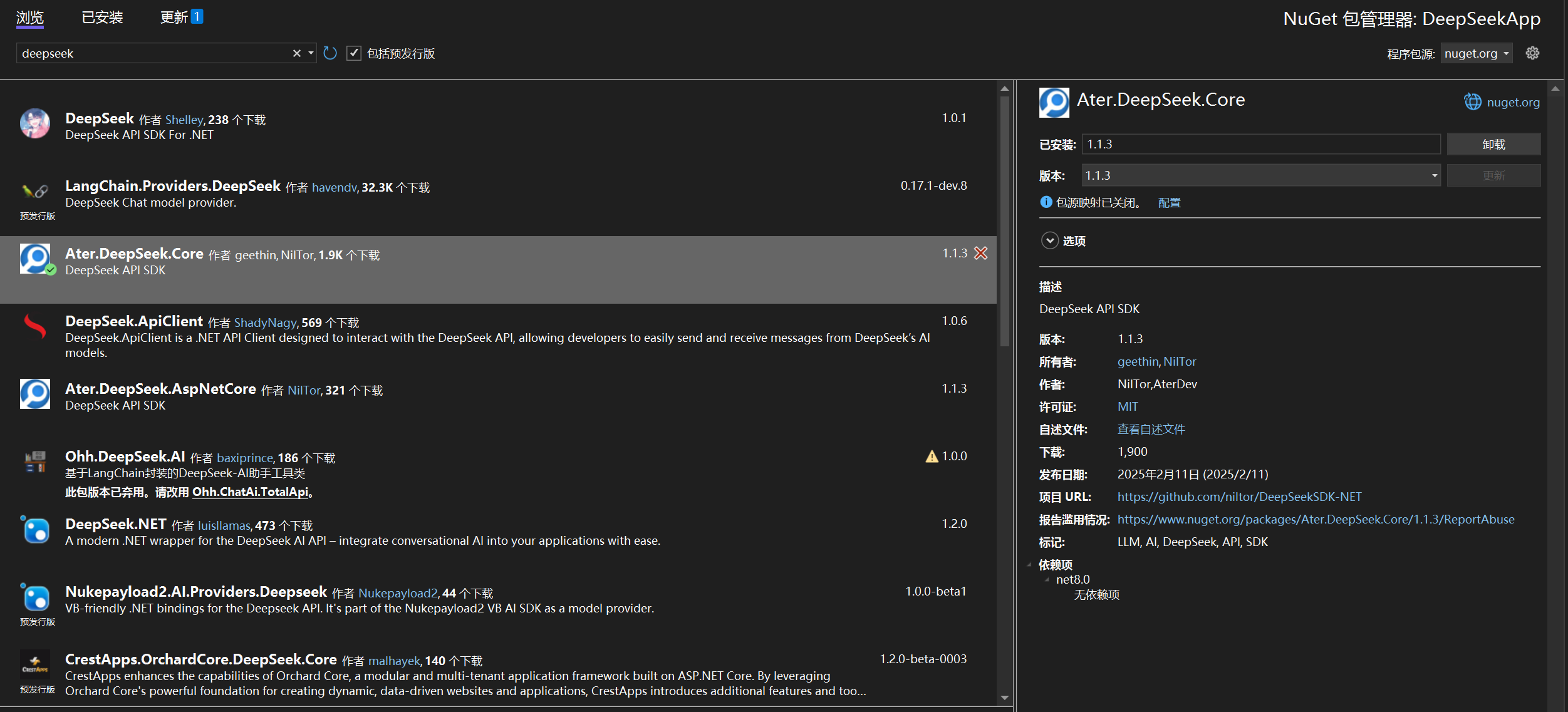Collapse the net8.0 dependency tree node
Screen dimensions: 1568x712
(1047, 579)
